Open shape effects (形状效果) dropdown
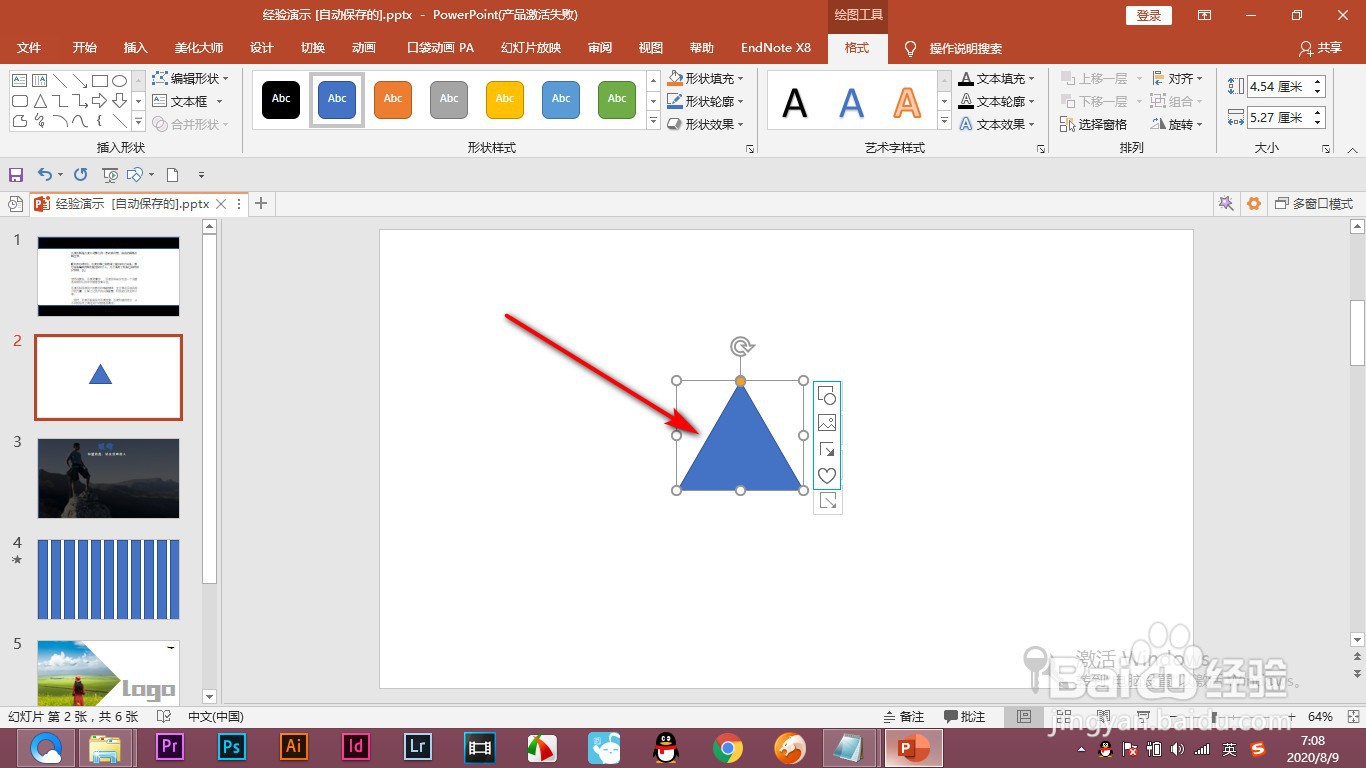 tap(706, 124)
